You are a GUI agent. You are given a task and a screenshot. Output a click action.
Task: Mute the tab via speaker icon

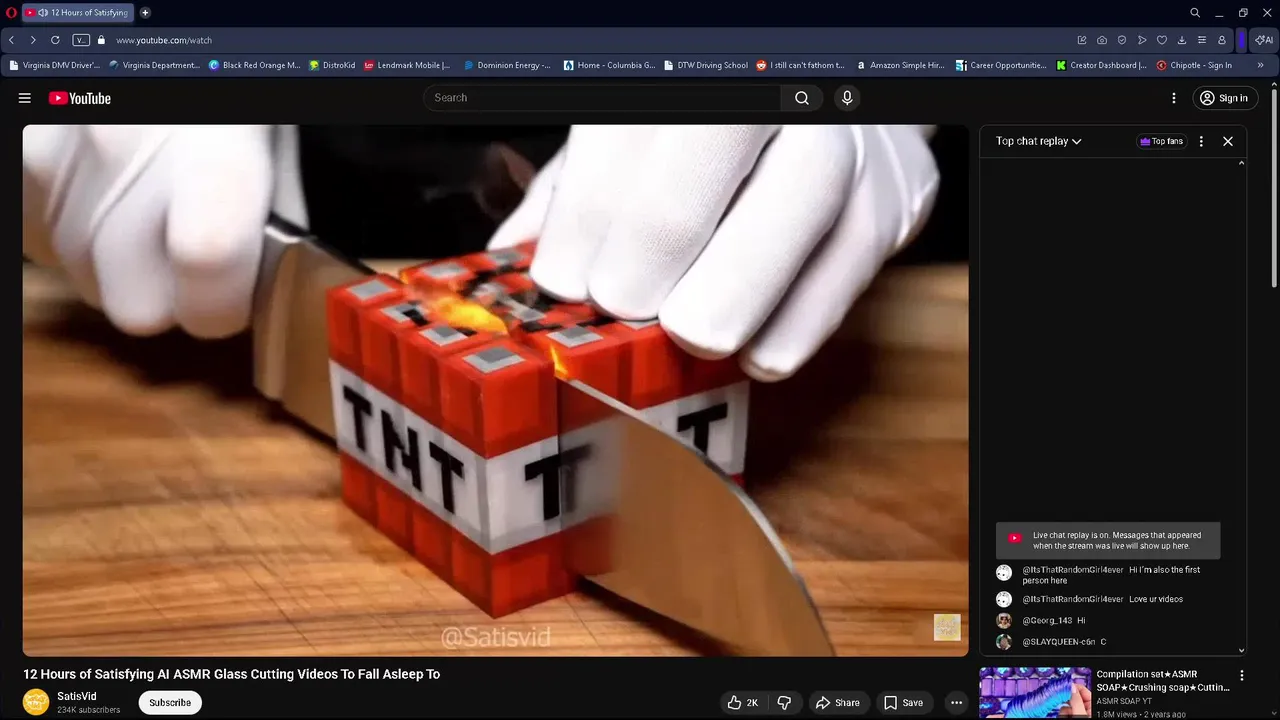pos(43,13)
